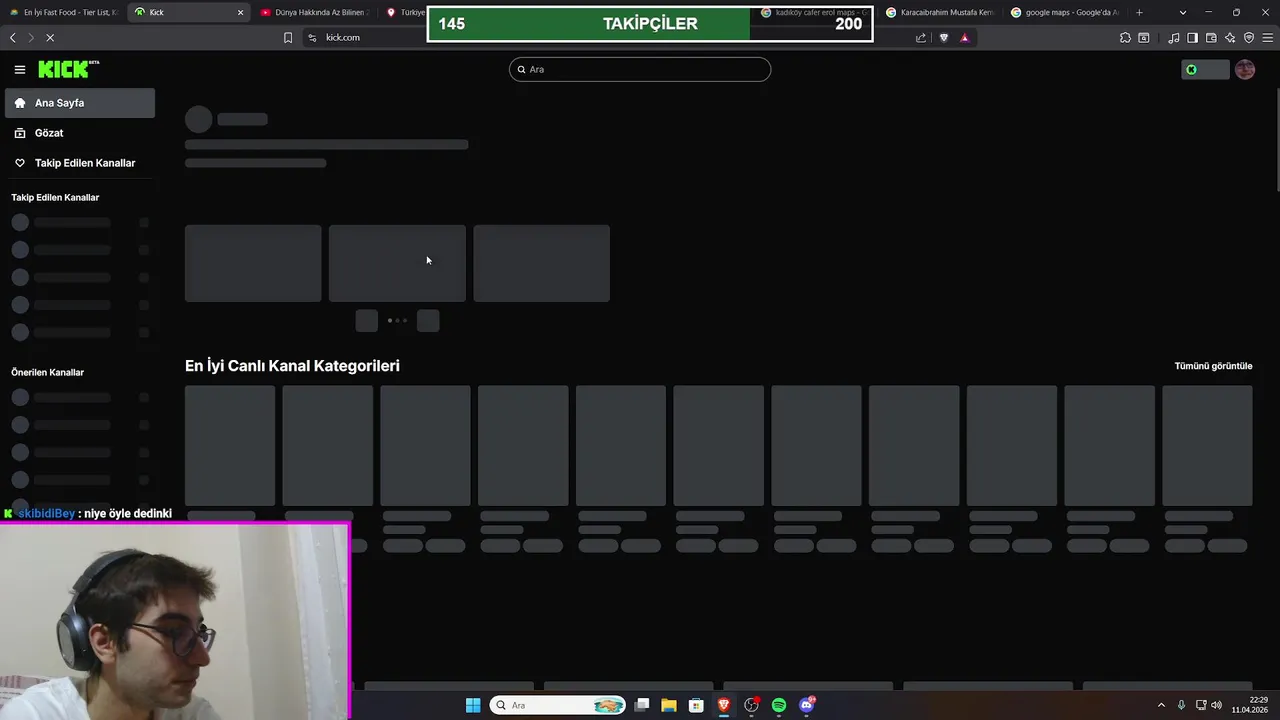Close the Kick tab
1280x720 pixels.
(240, 12)
